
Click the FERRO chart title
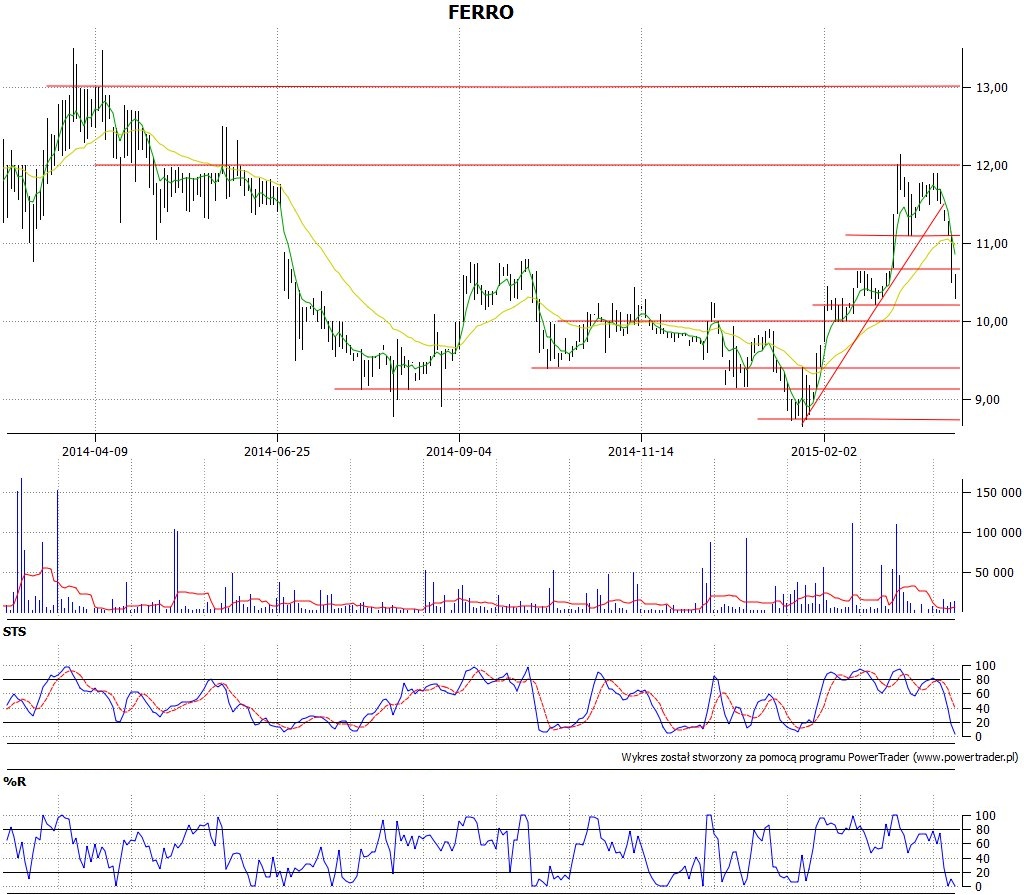[481, 12]
